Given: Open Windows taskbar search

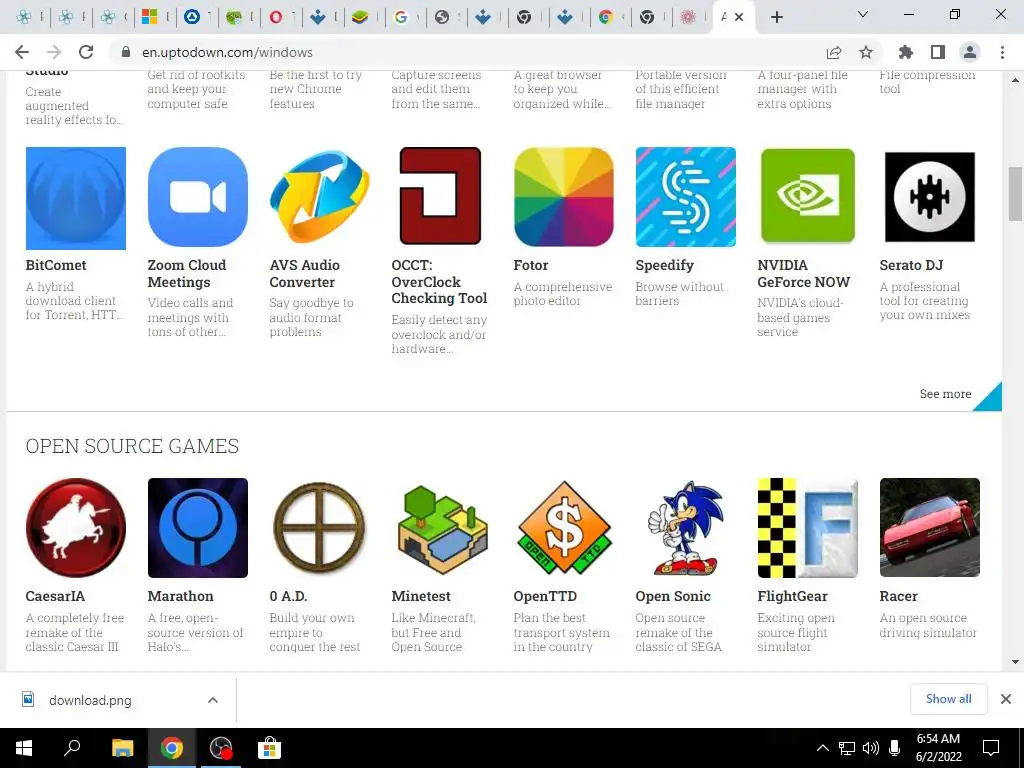Looking at the screenshot, I should pyautogui.click(x=72, y=748).
